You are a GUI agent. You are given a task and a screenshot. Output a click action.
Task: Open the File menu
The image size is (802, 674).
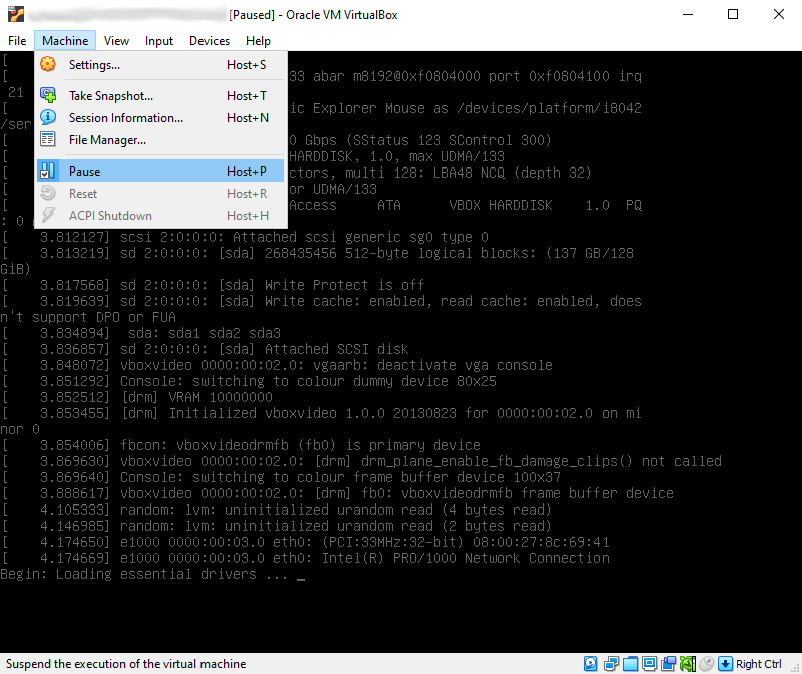coord(17,40)
